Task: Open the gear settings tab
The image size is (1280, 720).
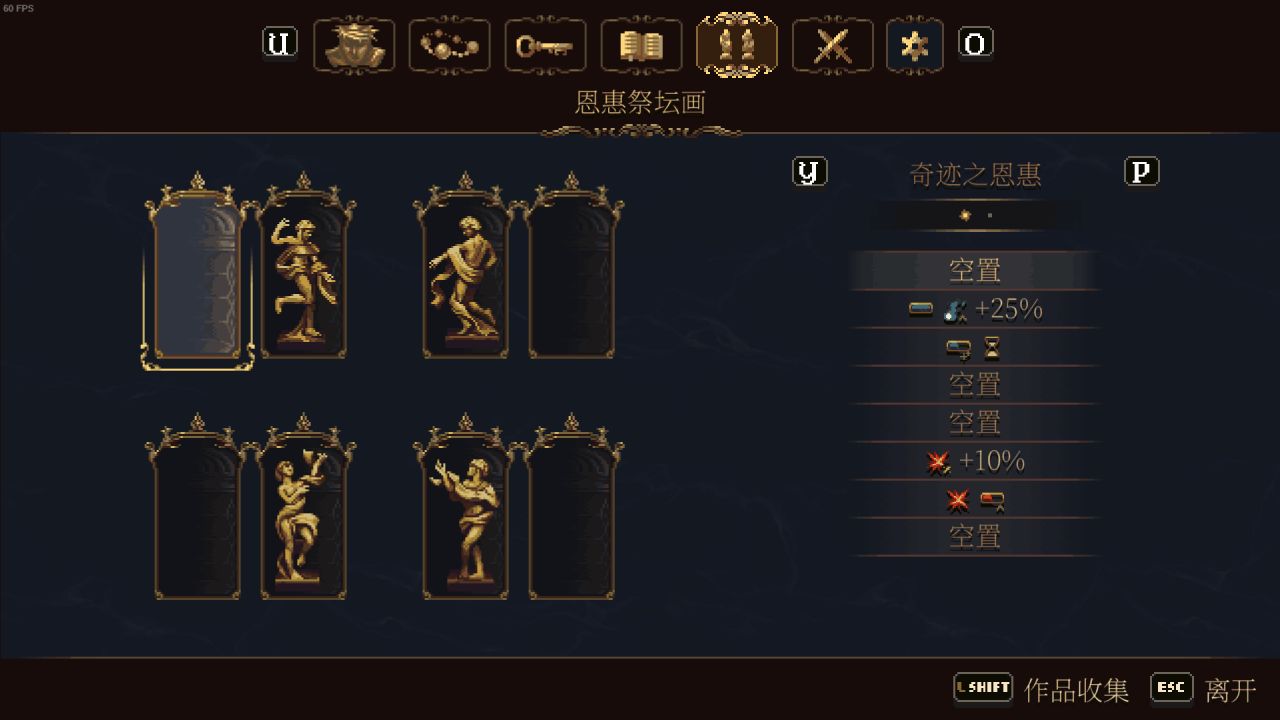Action: [915, 45]
